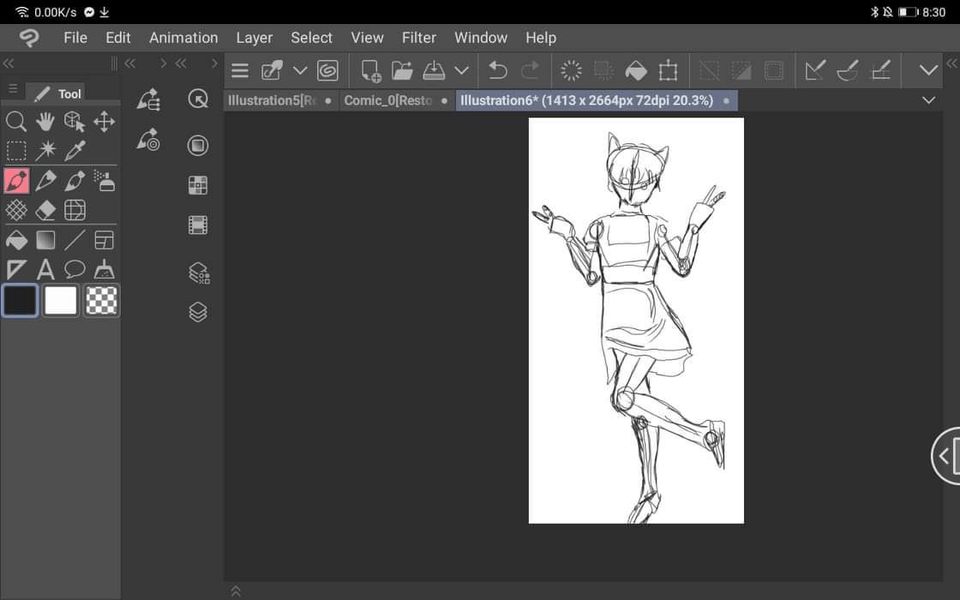This screenshot has width=960, height=600.
Task: Expand the bottom palette double arrows
Action: point(236,591)
